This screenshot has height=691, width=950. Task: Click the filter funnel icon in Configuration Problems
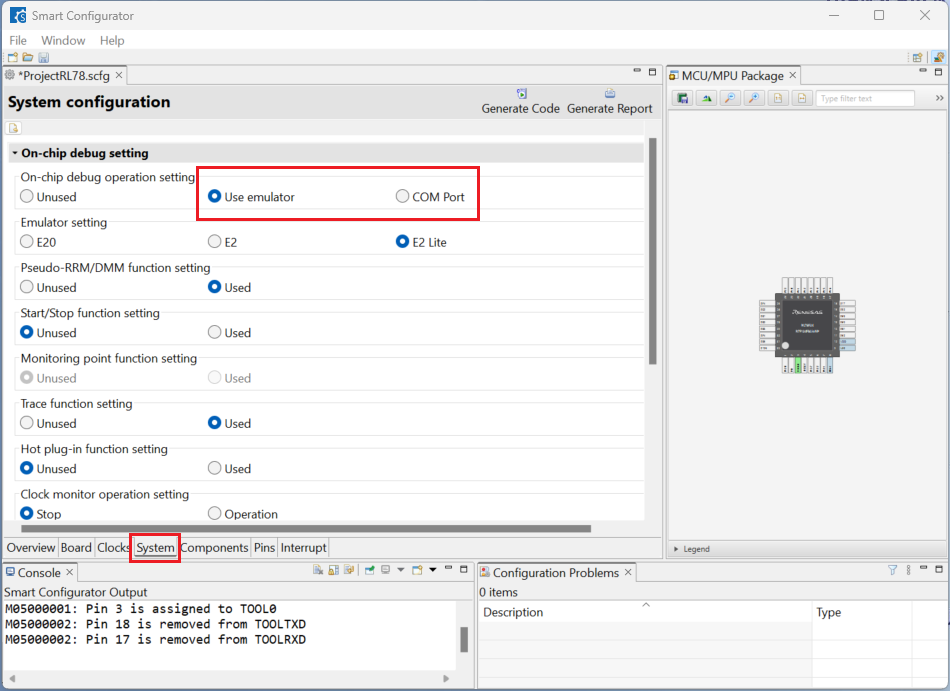[x=892, y=570]
